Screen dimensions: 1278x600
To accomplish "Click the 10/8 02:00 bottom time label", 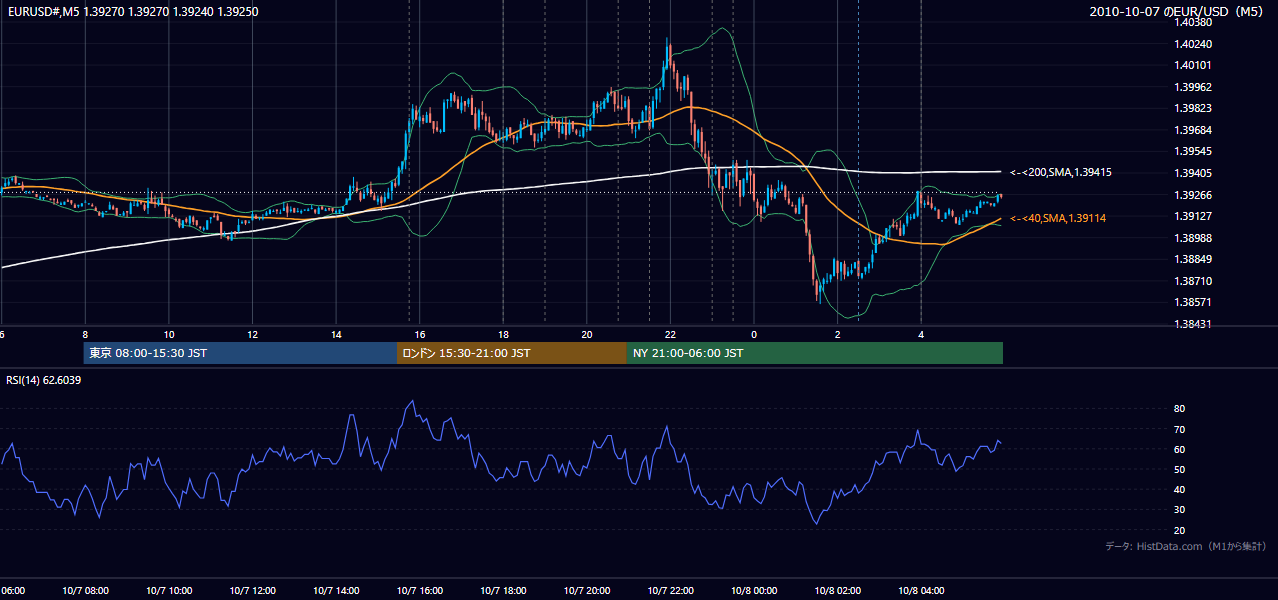I will click(x=837, y=591).
